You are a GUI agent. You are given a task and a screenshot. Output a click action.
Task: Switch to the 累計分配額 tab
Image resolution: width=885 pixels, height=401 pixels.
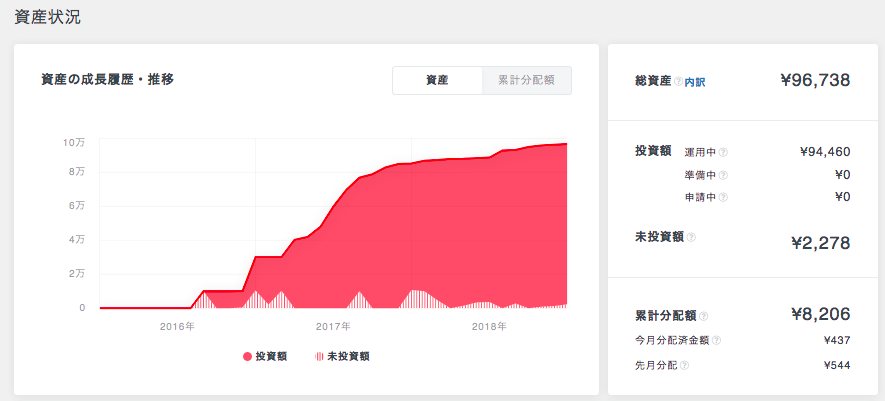pos(527,81)
